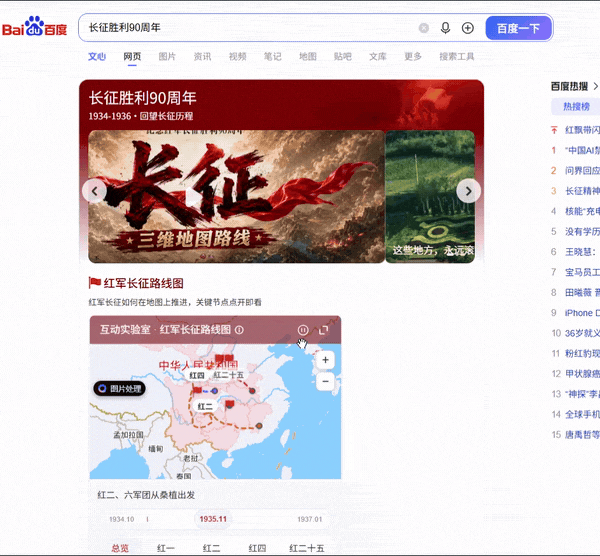The image size is (600, 556).
Task: Select the 总览 route tab
Action: click(x=120, y=548)
